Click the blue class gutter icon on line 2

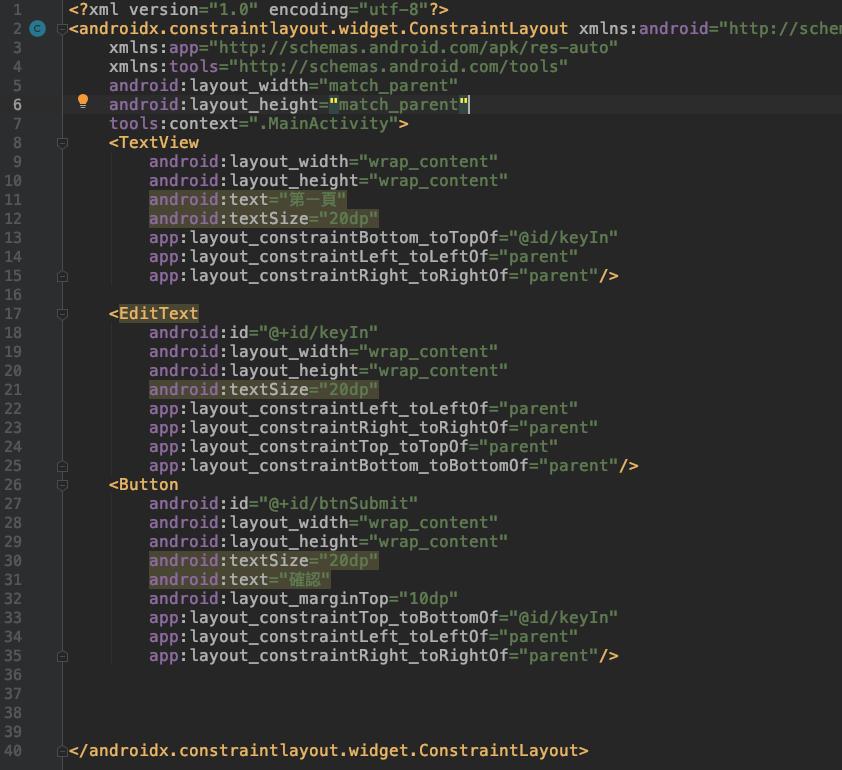point(38,29)
